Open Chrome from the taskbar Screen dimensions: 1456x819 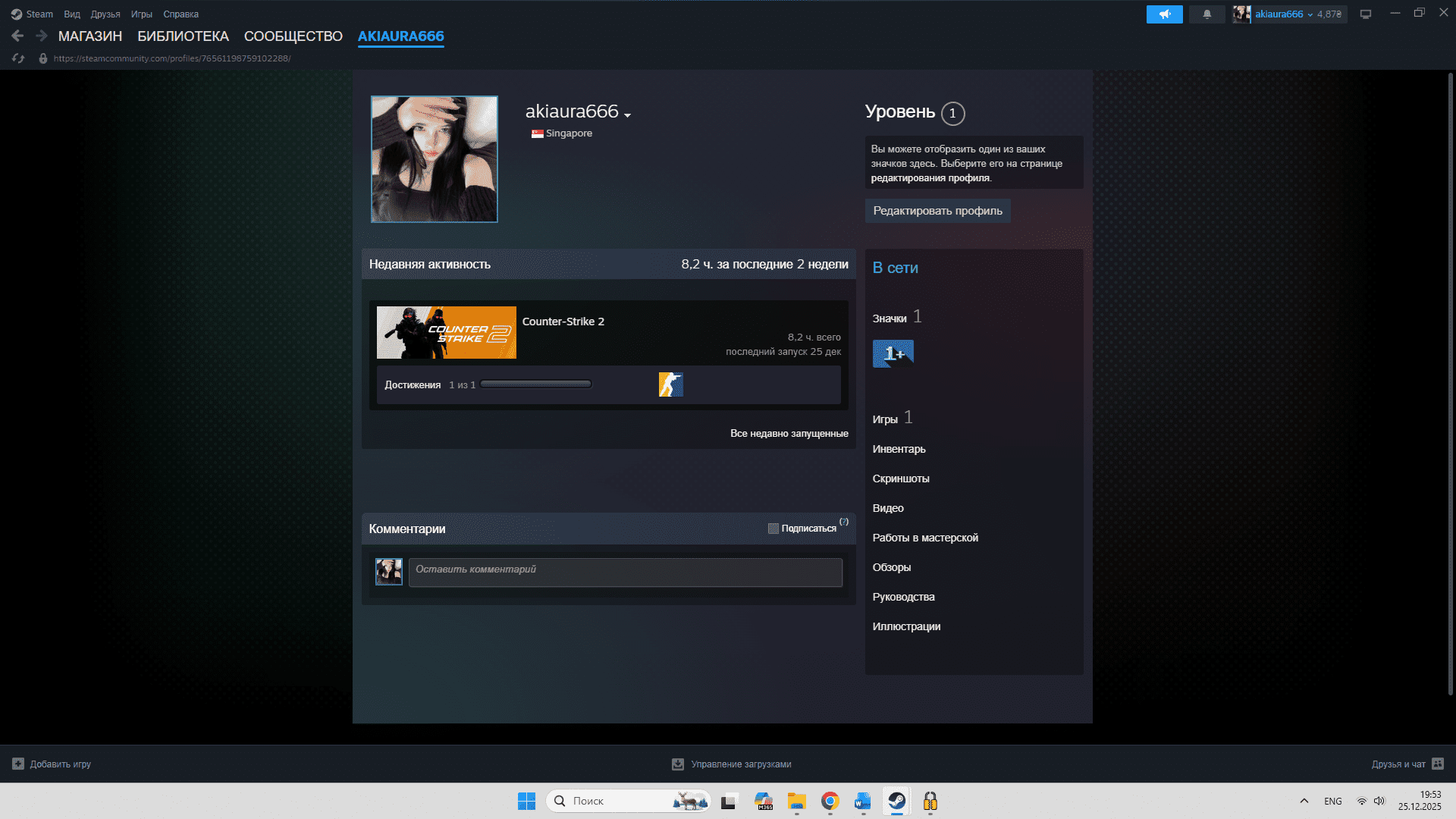point(830,801)
